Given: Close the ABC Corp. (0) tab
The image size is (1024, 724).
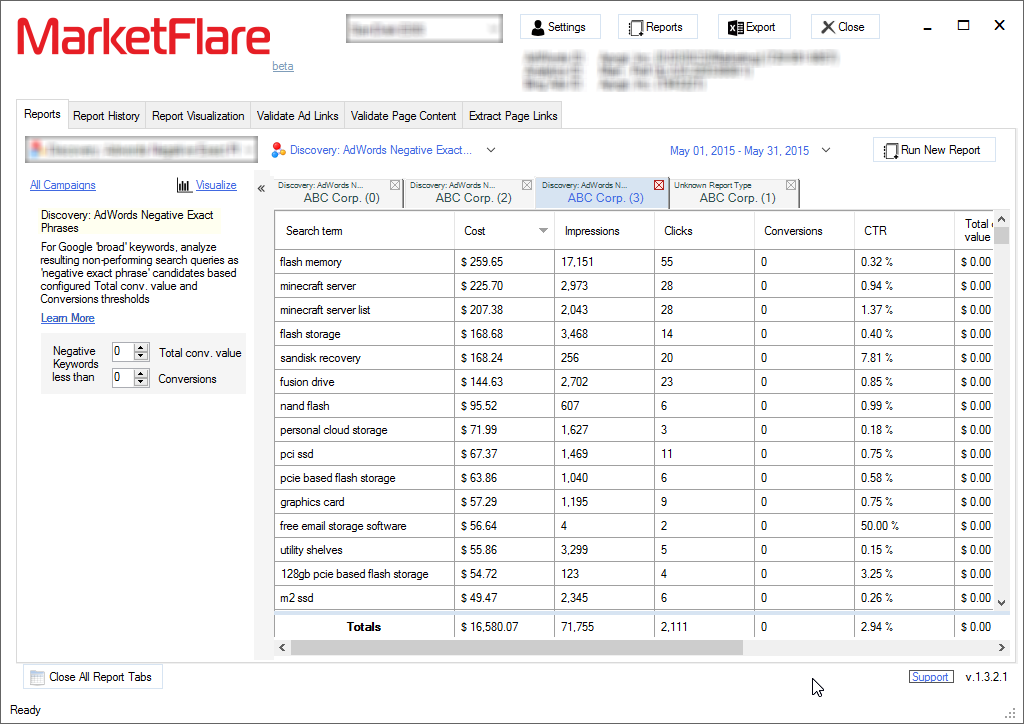Looking at the screenshot, I should (x=395, y=185).
